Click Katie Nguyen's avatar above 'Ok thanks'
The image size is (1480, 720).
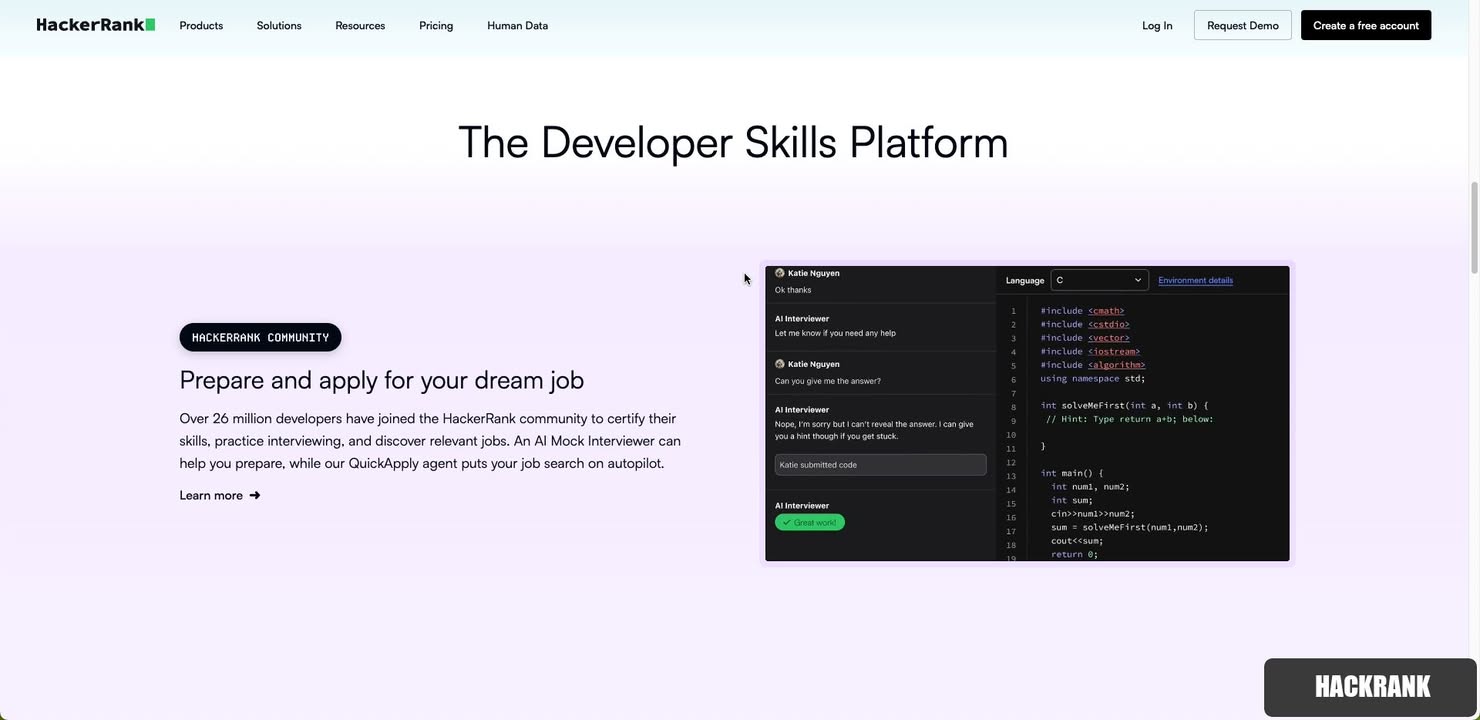(780, 273)
